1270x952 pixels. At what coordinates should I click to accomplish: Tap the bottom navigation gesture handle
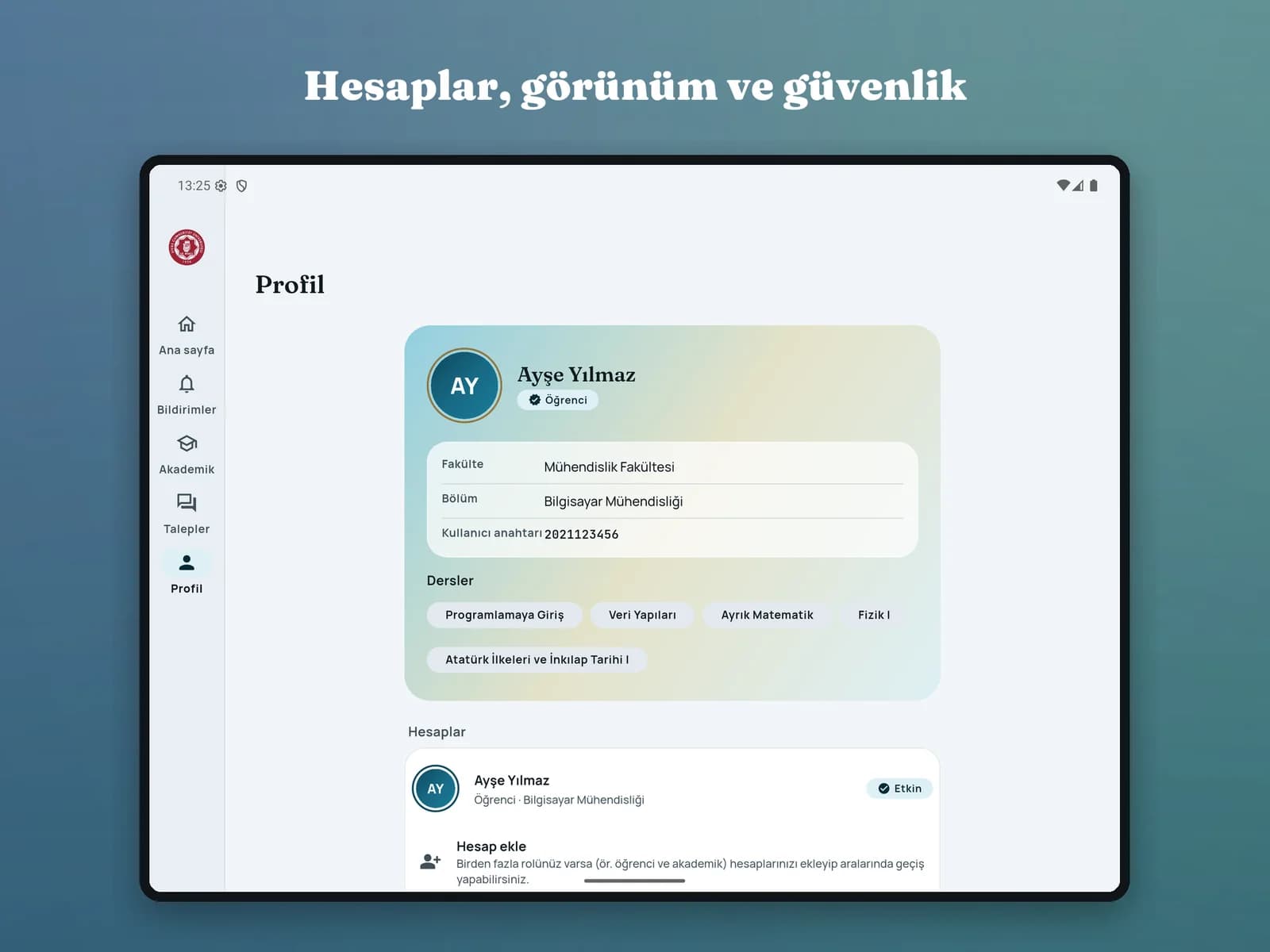[x=634, y=881]
